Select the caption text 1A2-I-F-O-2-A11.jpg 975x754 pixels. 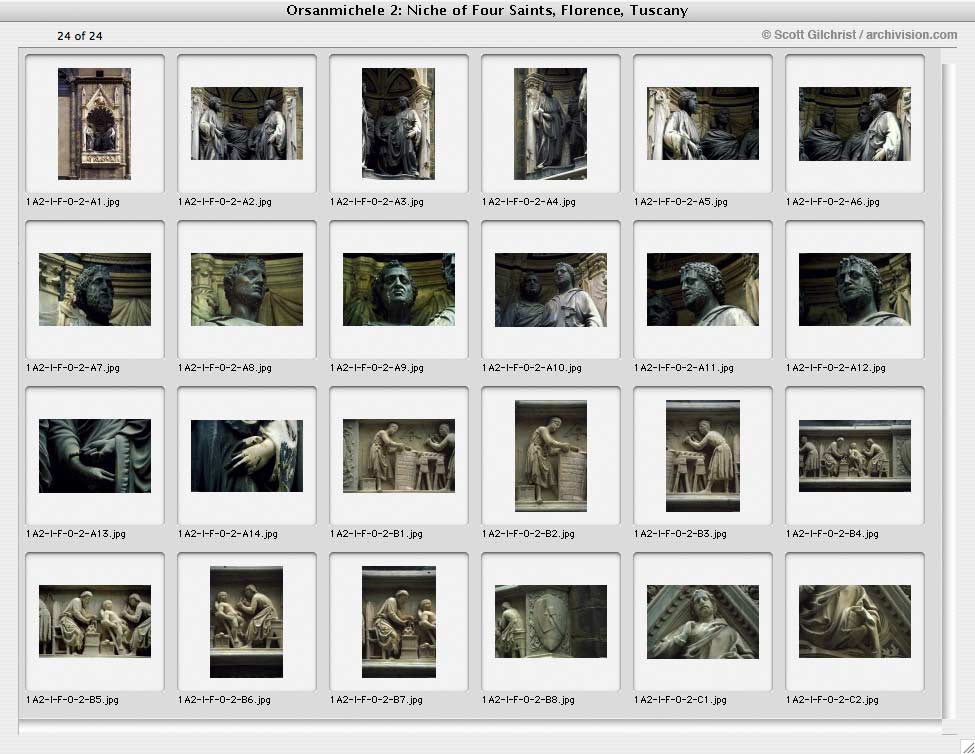click(x=683, y=367)
